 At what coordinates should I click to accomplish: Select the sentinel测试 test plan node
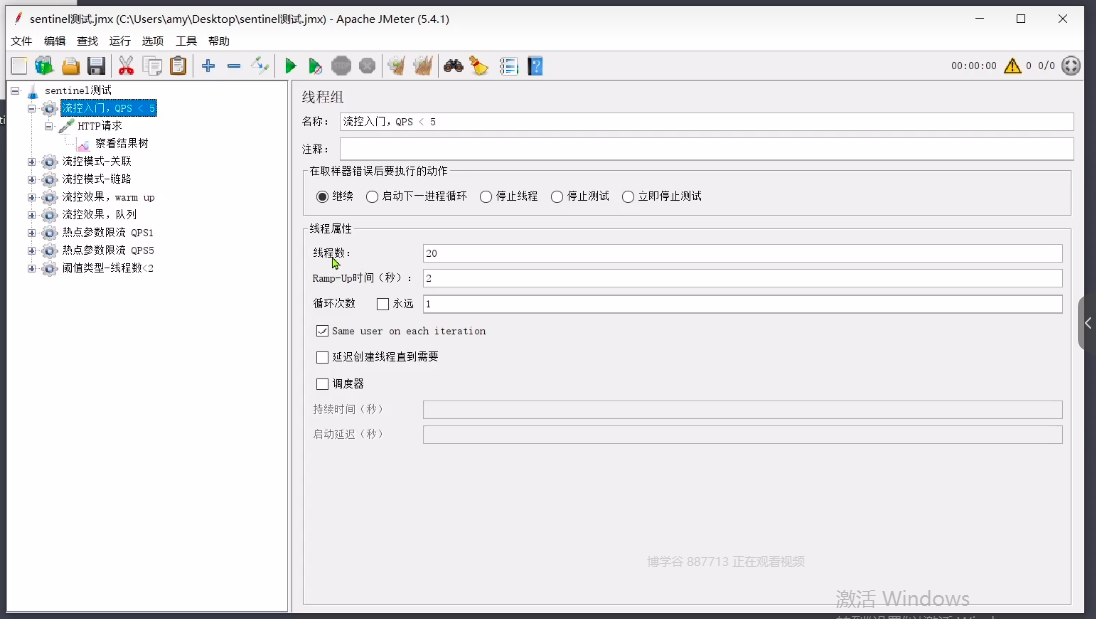(78, 91)
